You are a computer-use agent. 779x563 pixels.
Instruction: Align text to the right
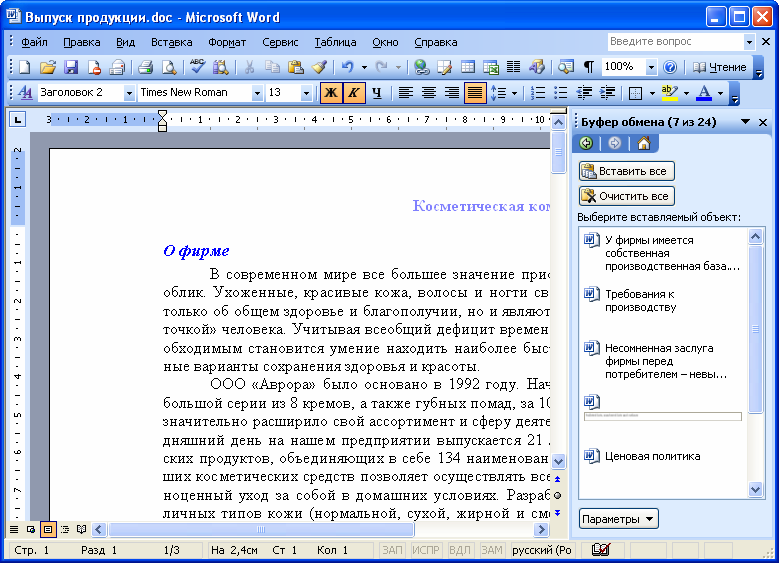tap(452, 93)
